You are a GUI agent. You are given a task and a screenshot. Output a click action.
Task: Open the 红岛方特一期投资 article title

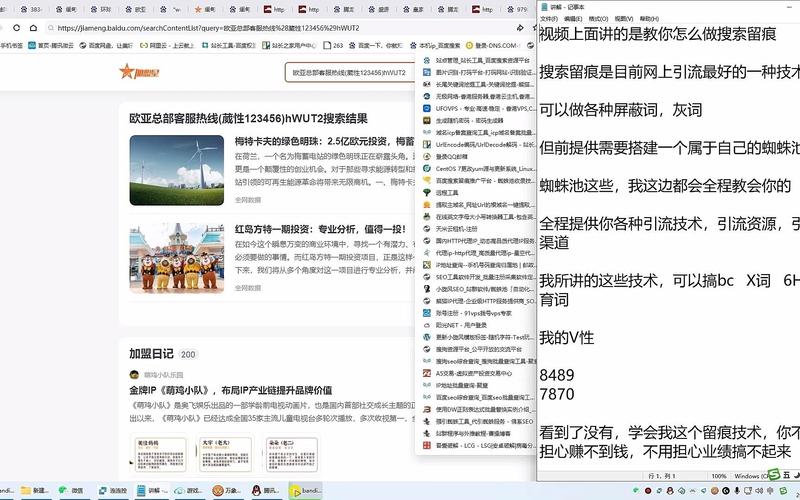coord(320,229)
